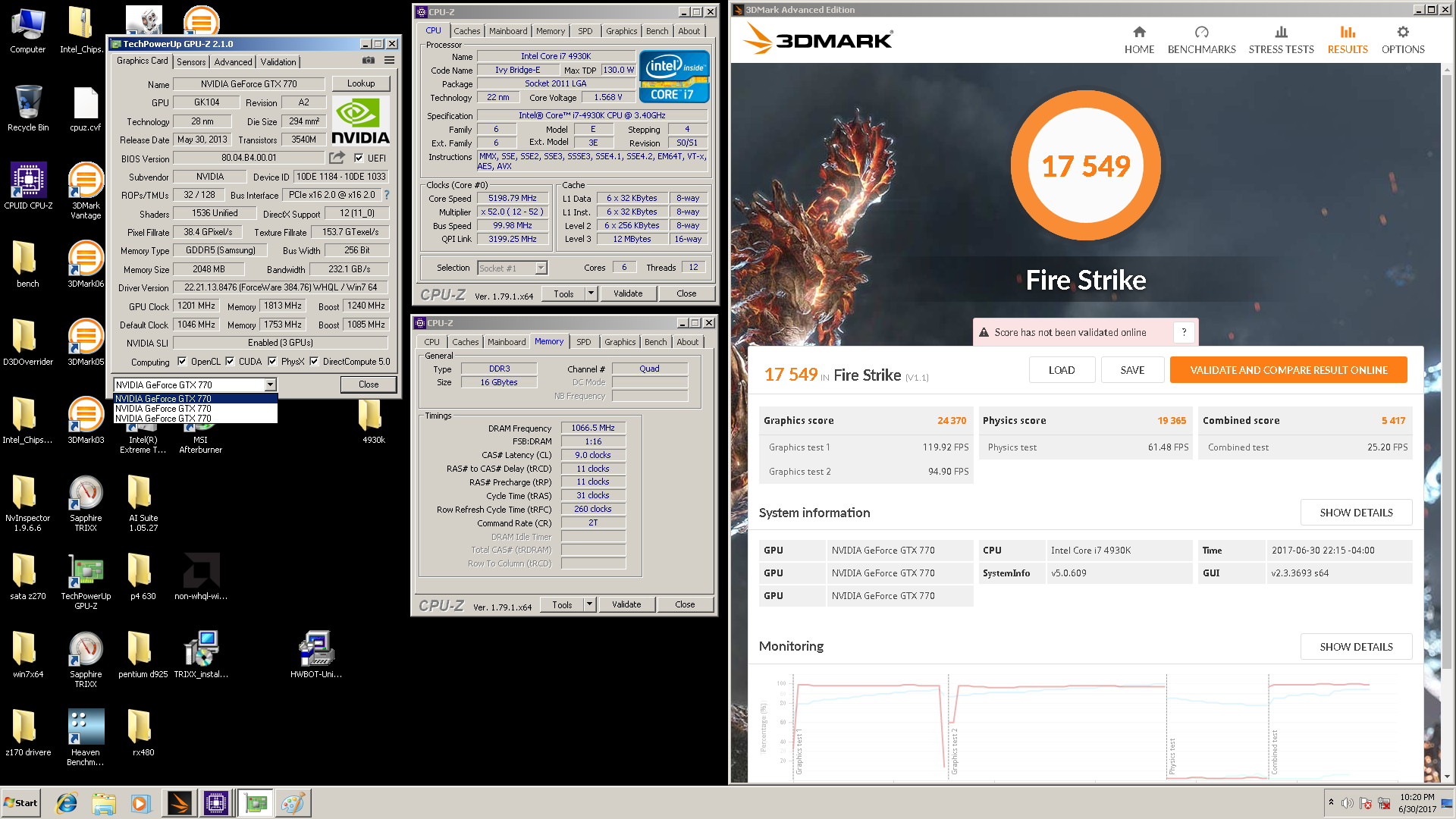The image size is (1456, 819).
Task: Select the HWBOT-Uni... desktop icon
Action: pos(316,655)
